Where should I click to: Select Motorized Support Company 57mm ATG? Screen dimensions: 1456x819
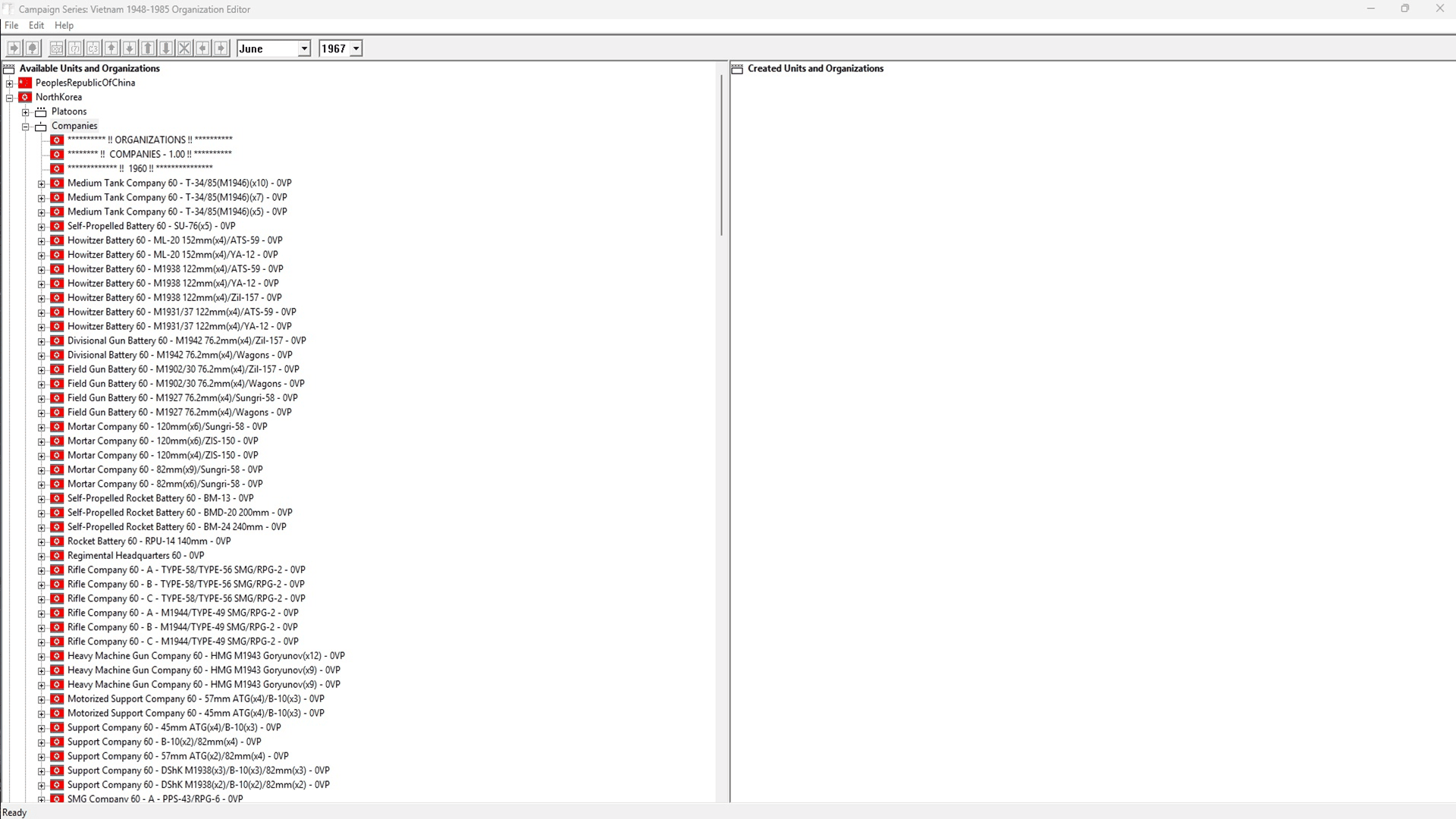(x=196, y=699)
